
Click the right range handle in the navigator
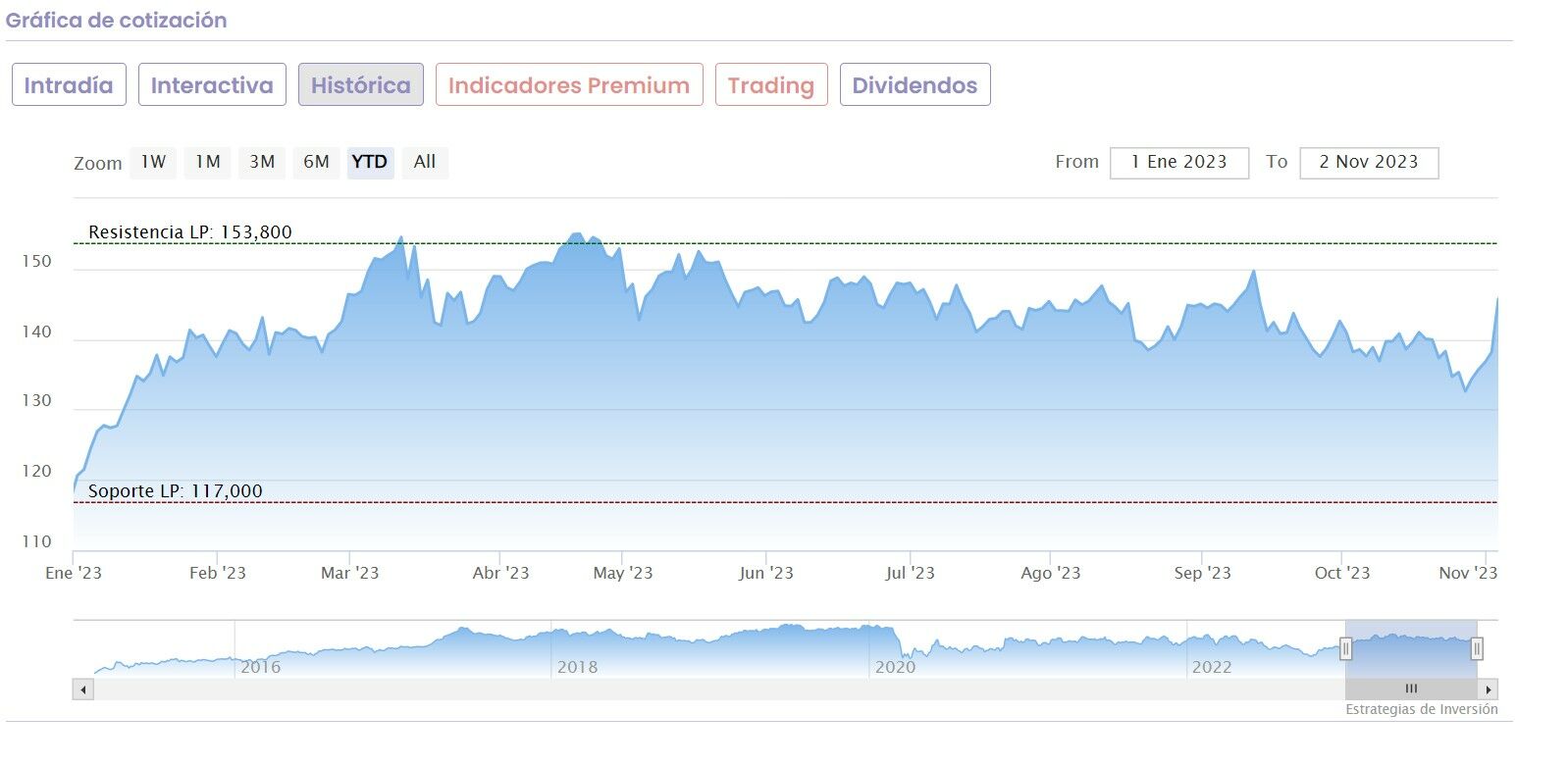(x=1477, y=648)
